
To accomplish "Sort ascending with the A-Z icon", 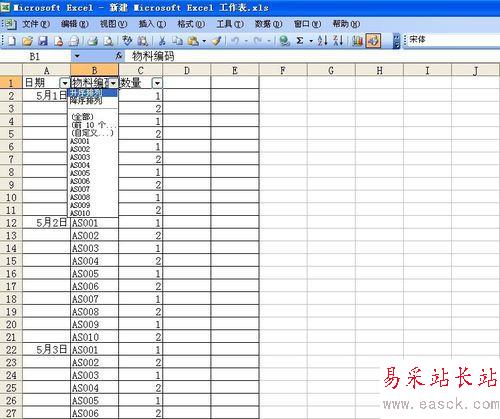I will click(323, 41).
